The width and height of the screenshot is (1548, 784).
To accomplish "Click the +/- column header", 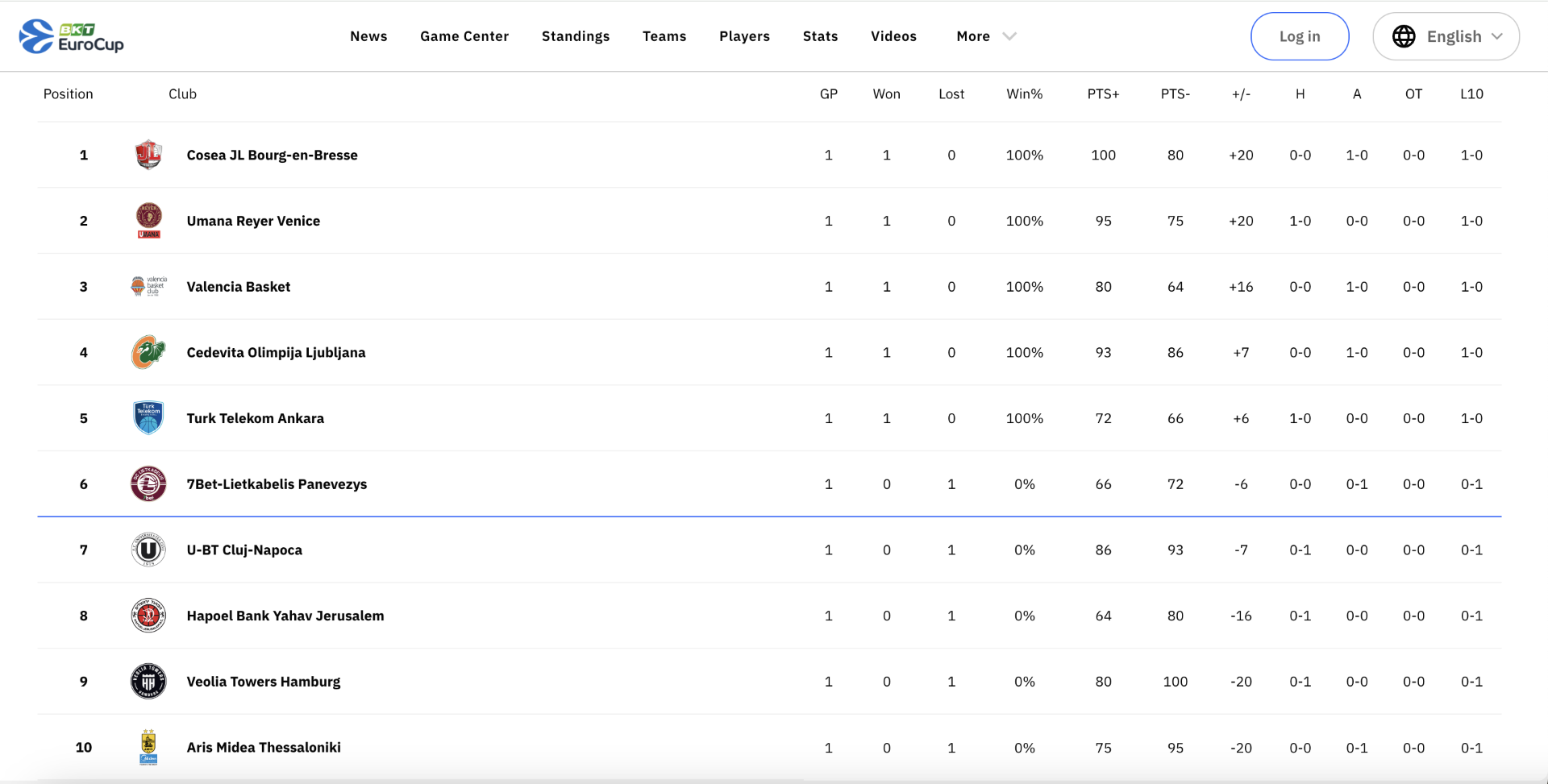I will 1241,93.
